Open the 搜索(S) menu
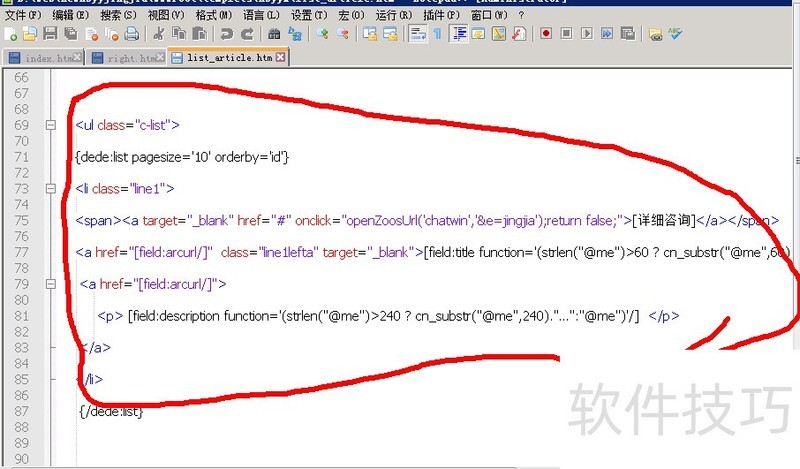This screenshot has width=800, height=469. [118, 15]
